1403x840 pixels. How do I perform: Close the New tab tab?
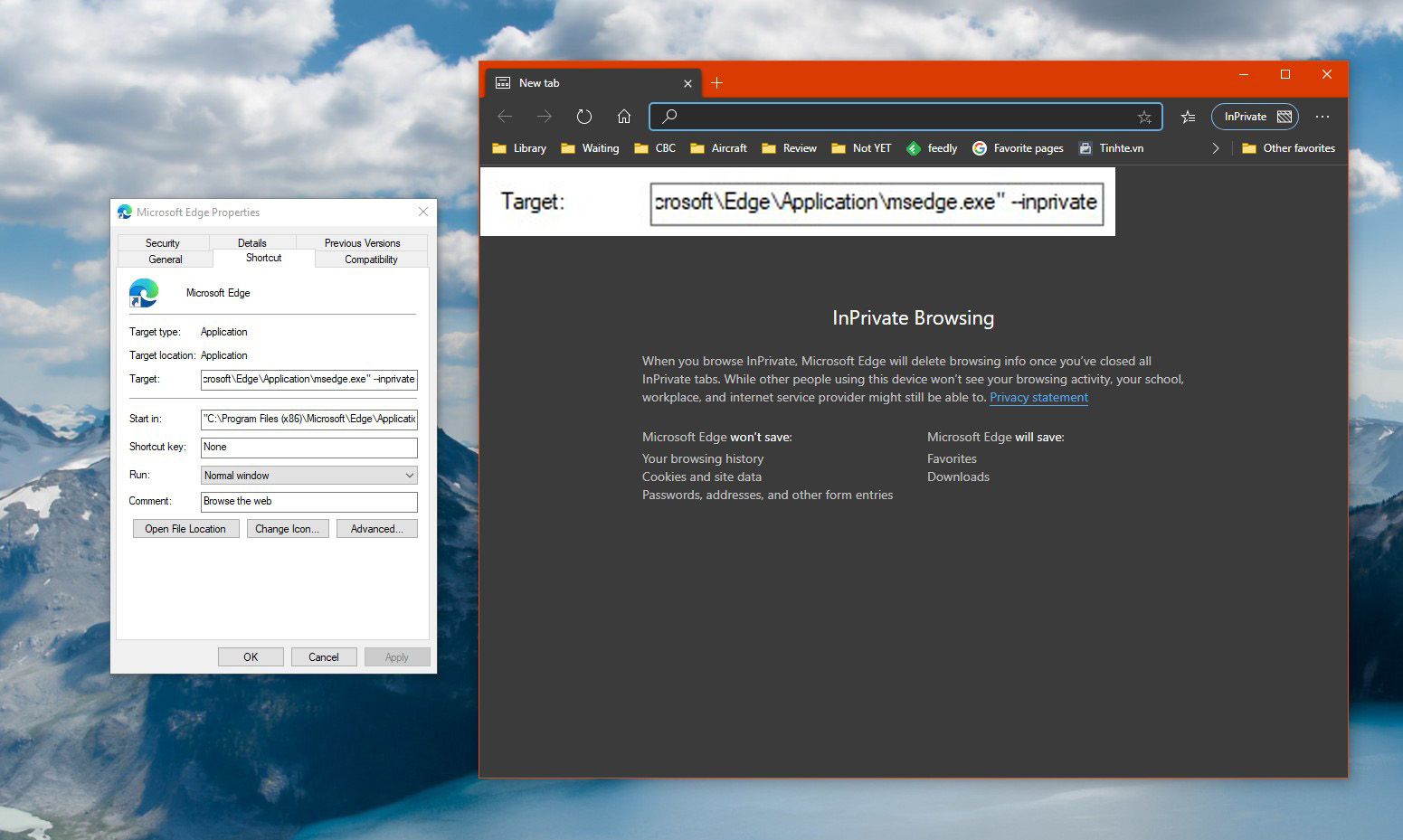(687, 83)
